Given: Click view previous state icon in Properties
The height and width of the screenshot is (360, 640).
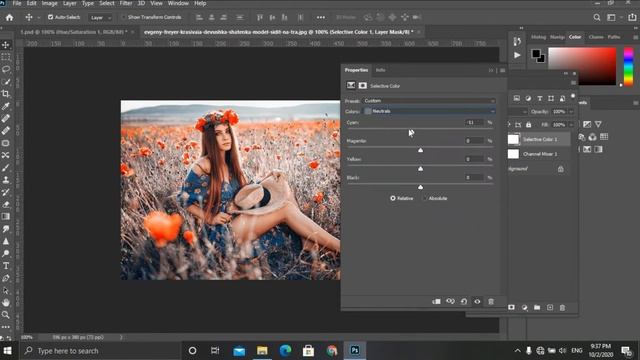Looking at the screenshot, I should coord(450,302).
